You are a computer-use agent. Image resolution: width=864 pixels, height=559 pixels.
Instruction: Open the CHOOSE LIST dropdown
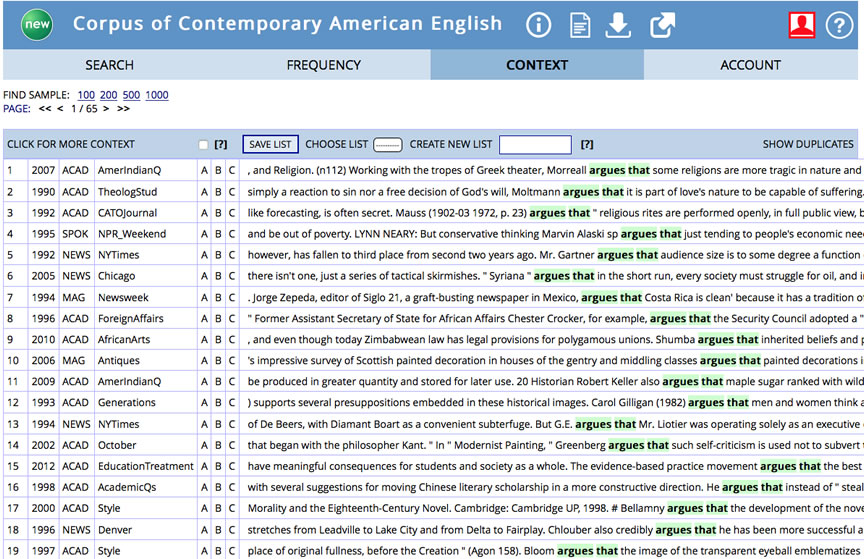(x=388, y=144)
